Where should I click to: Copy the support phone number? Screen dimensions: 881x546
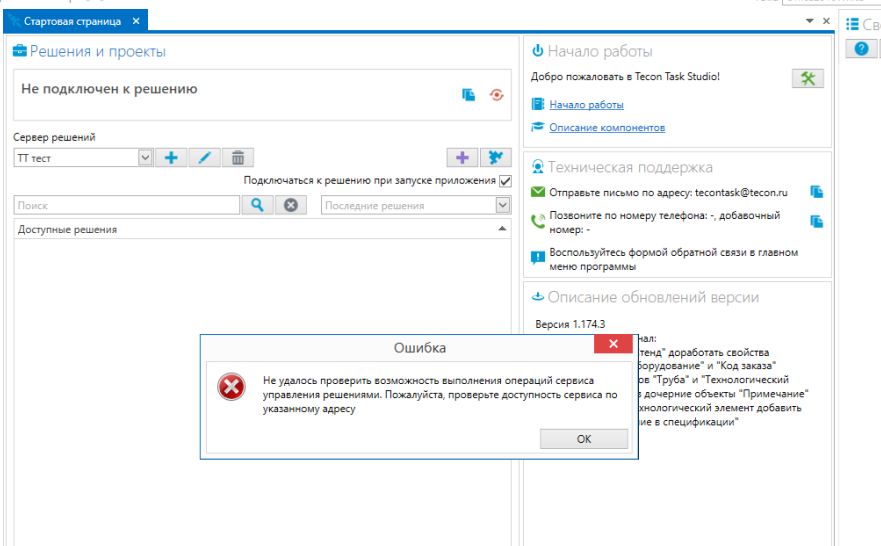[816, 222]
